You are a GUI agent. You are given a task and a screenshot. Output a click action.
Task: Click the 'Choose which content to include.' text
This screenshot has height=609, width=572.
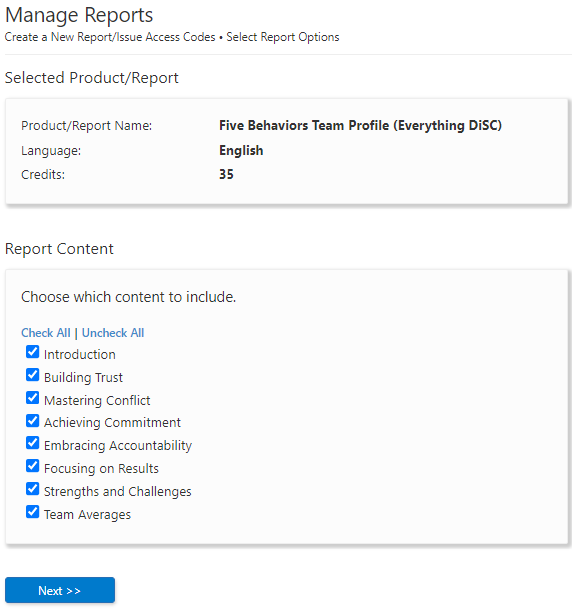tap(129, 297)
